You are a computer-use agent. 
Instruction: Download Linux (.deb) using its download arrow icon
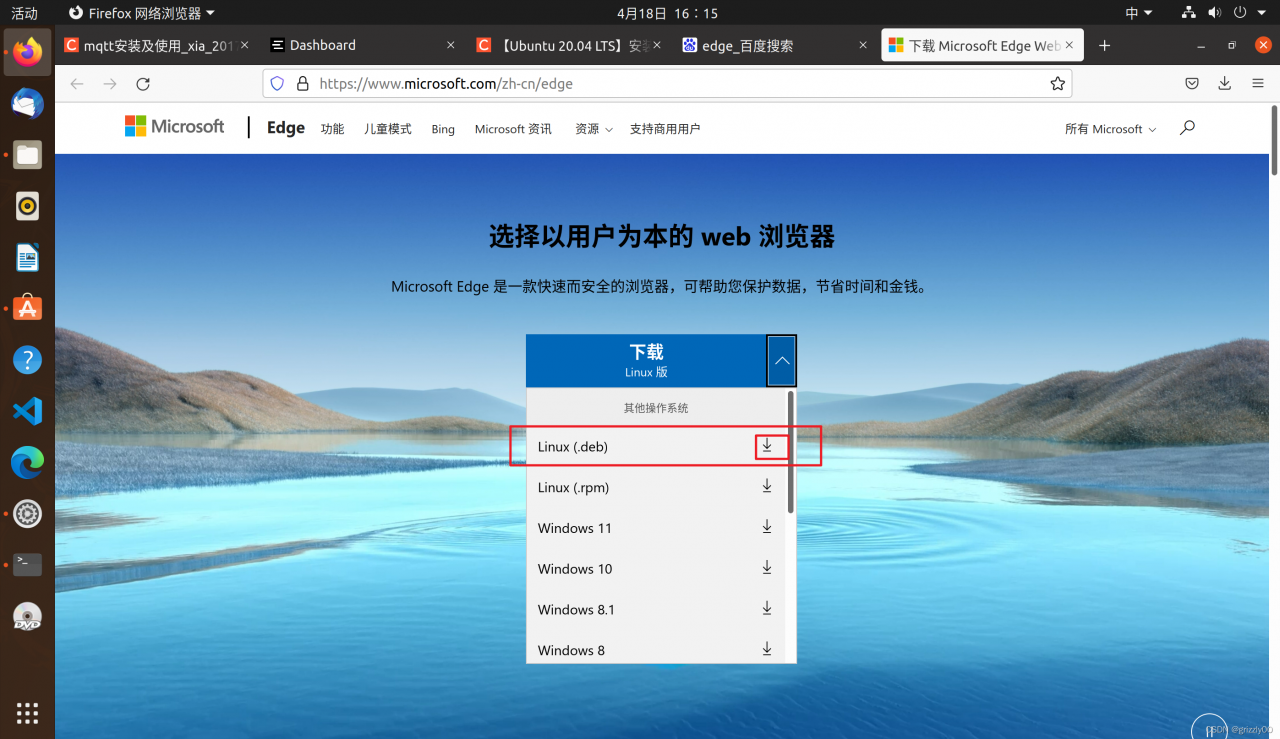[x=766, y=446]
